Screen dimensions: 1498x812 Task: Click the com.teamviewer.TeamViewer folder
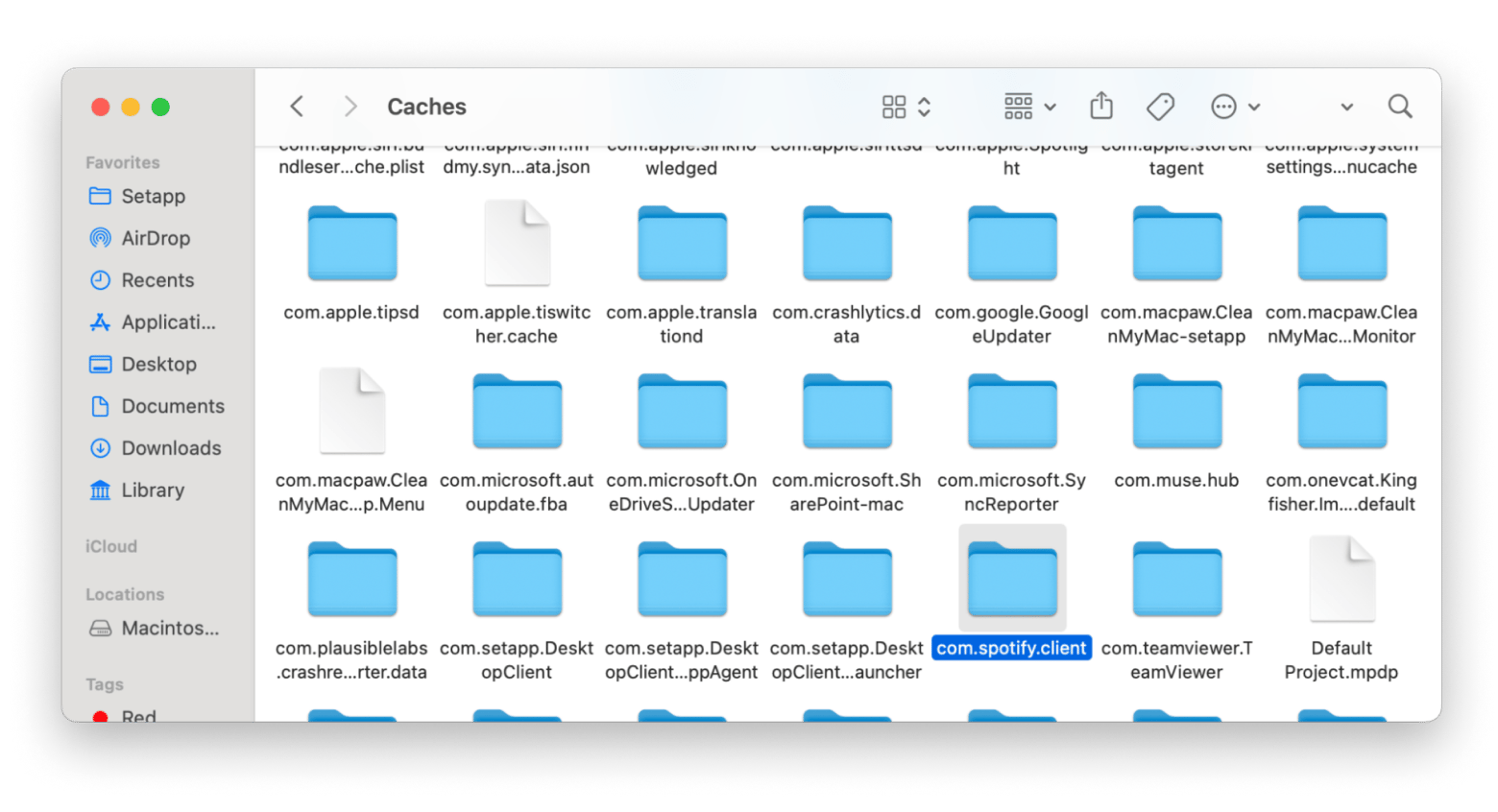[x=1176, y=582]
